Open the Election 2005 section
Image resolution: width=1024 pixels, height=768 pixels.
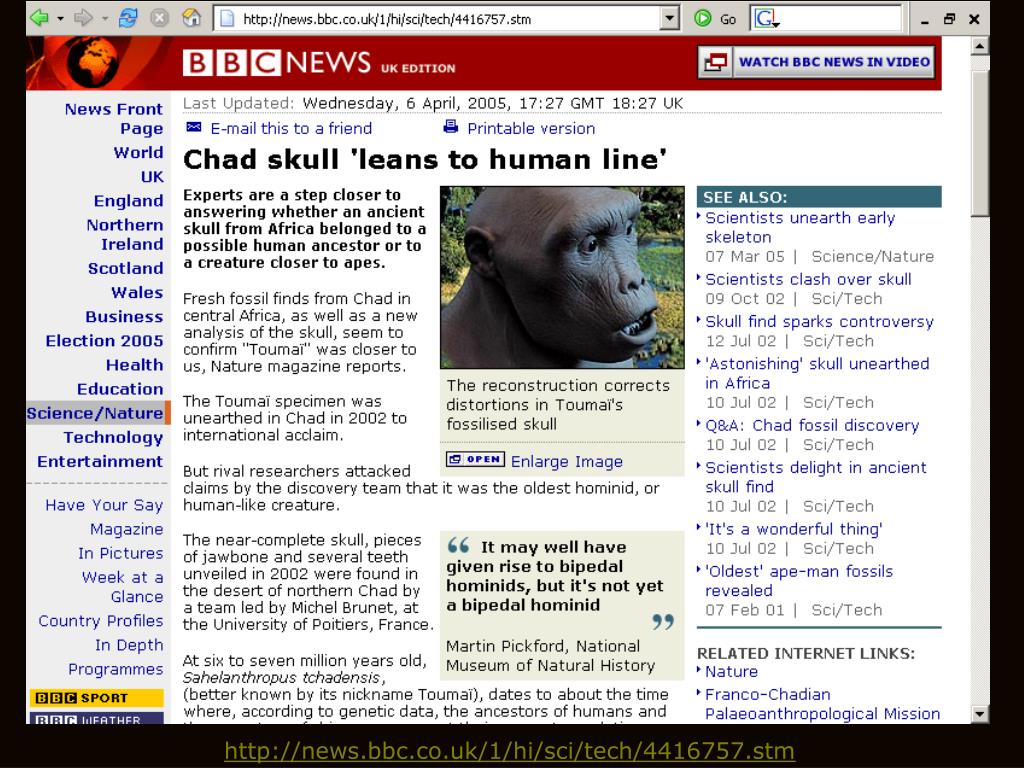[x=104, y=341]
